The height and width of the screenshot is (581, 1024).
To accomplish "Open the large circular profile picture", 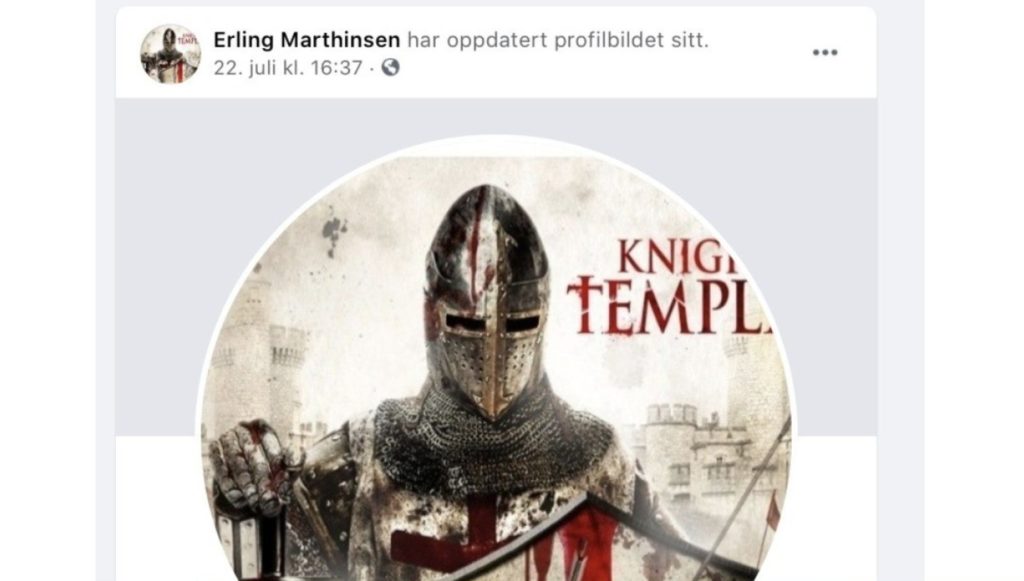I will (496, 366).
